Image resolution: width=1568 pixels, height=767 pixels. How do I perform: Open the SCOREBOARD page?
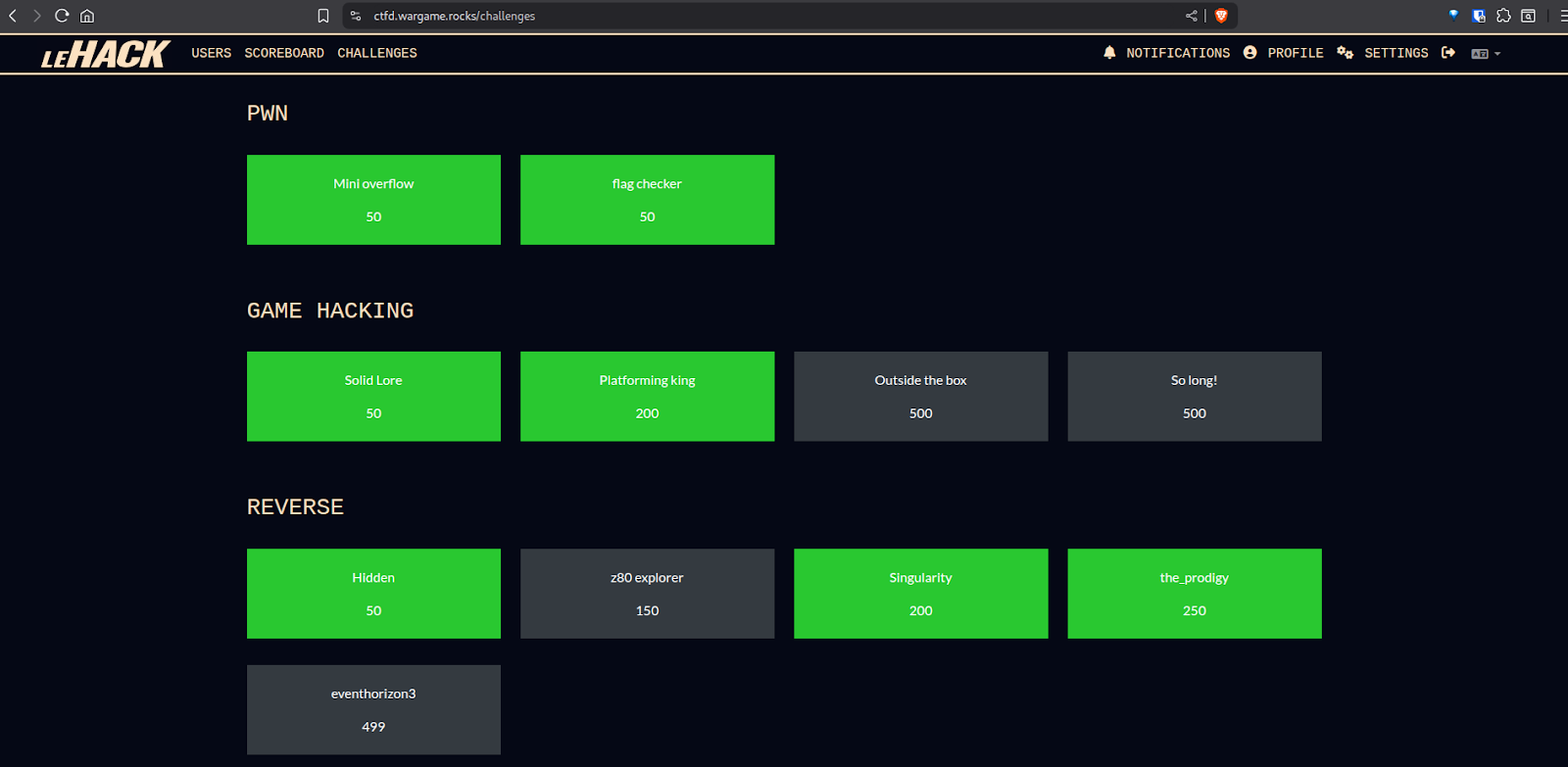(x=284, y=53)
